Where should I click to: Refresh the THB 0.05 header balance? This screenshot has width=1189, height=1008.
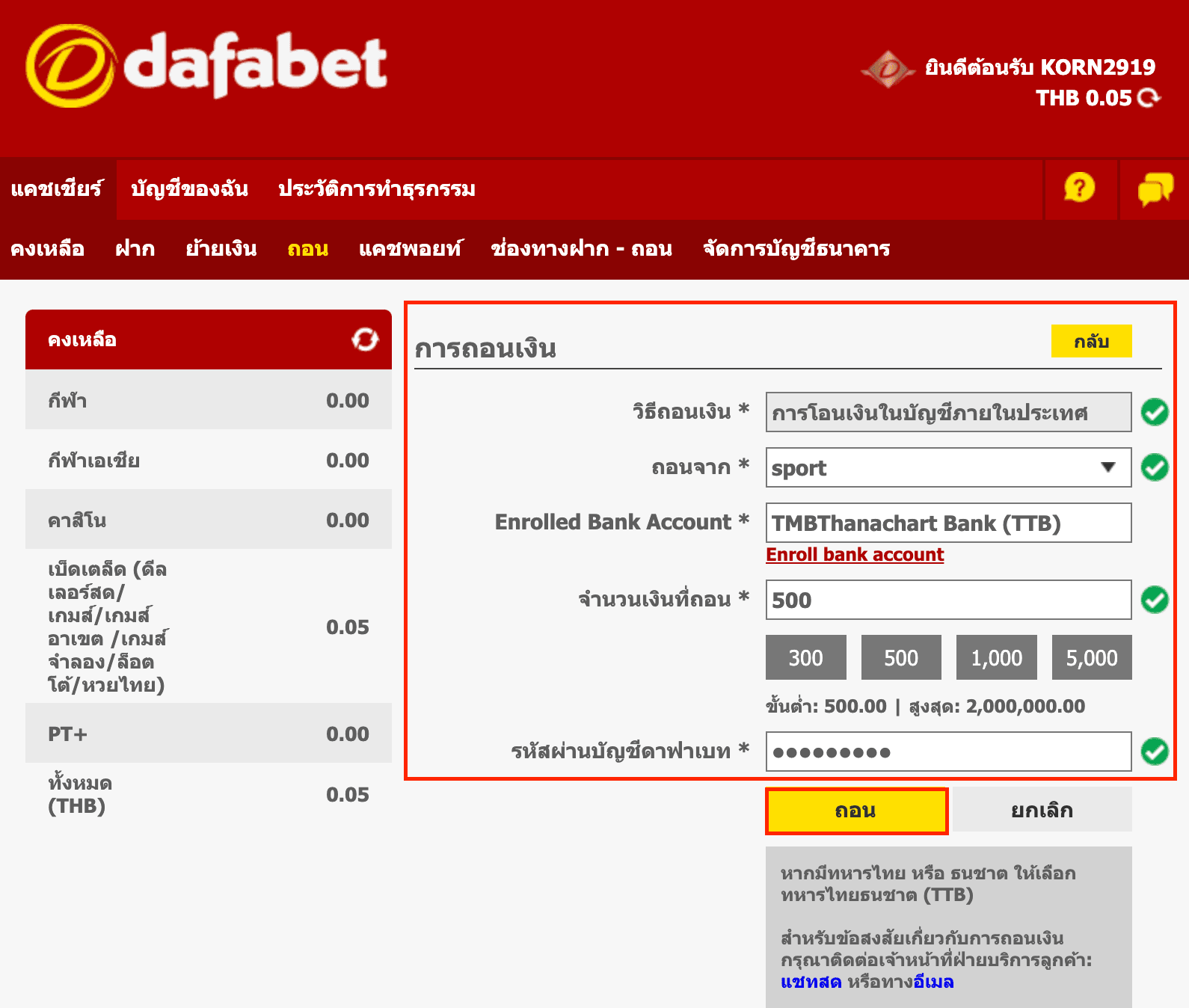(1149, 98)
